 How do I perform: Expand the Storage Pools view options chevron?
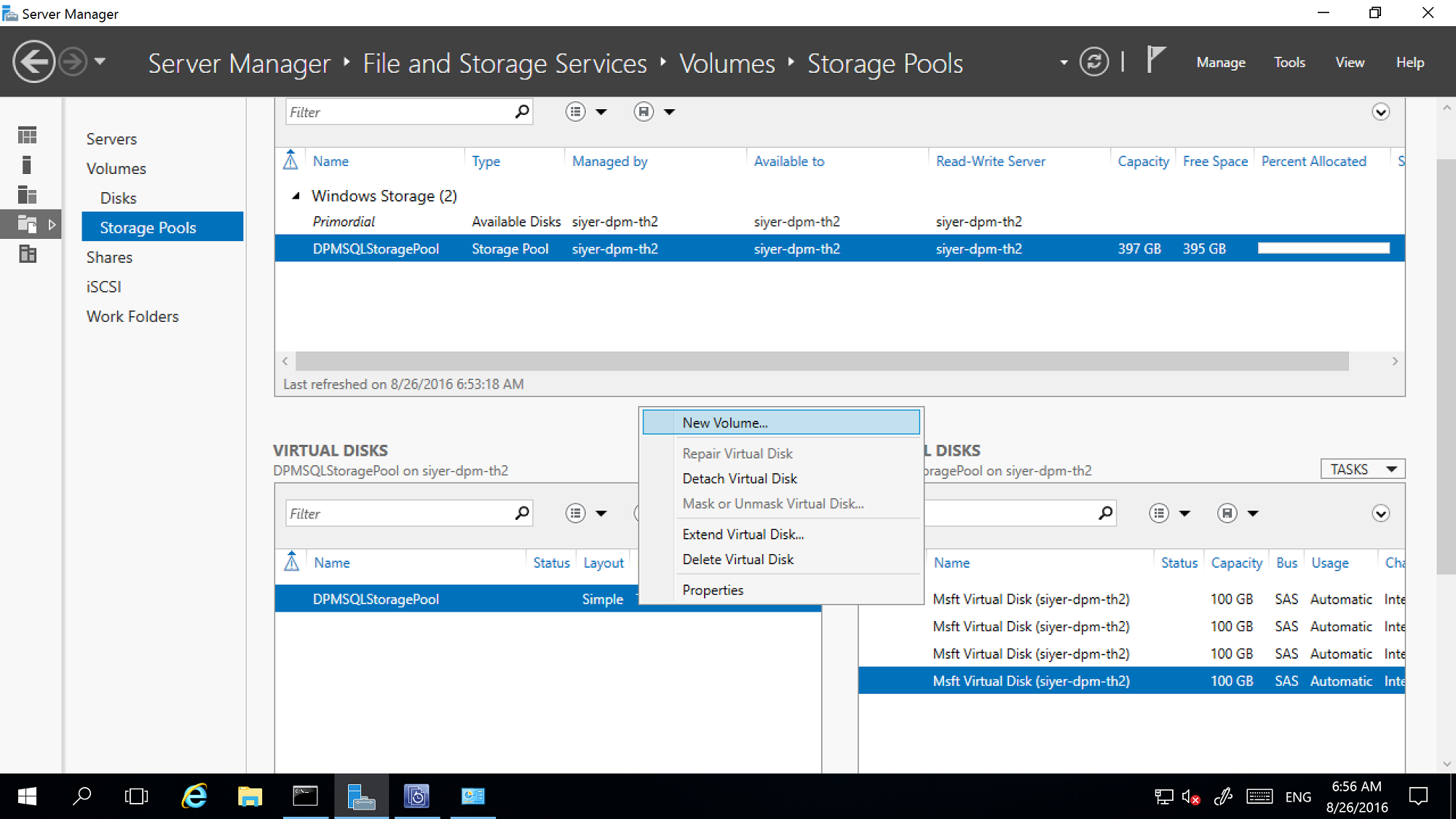[x=1381, y=111]
